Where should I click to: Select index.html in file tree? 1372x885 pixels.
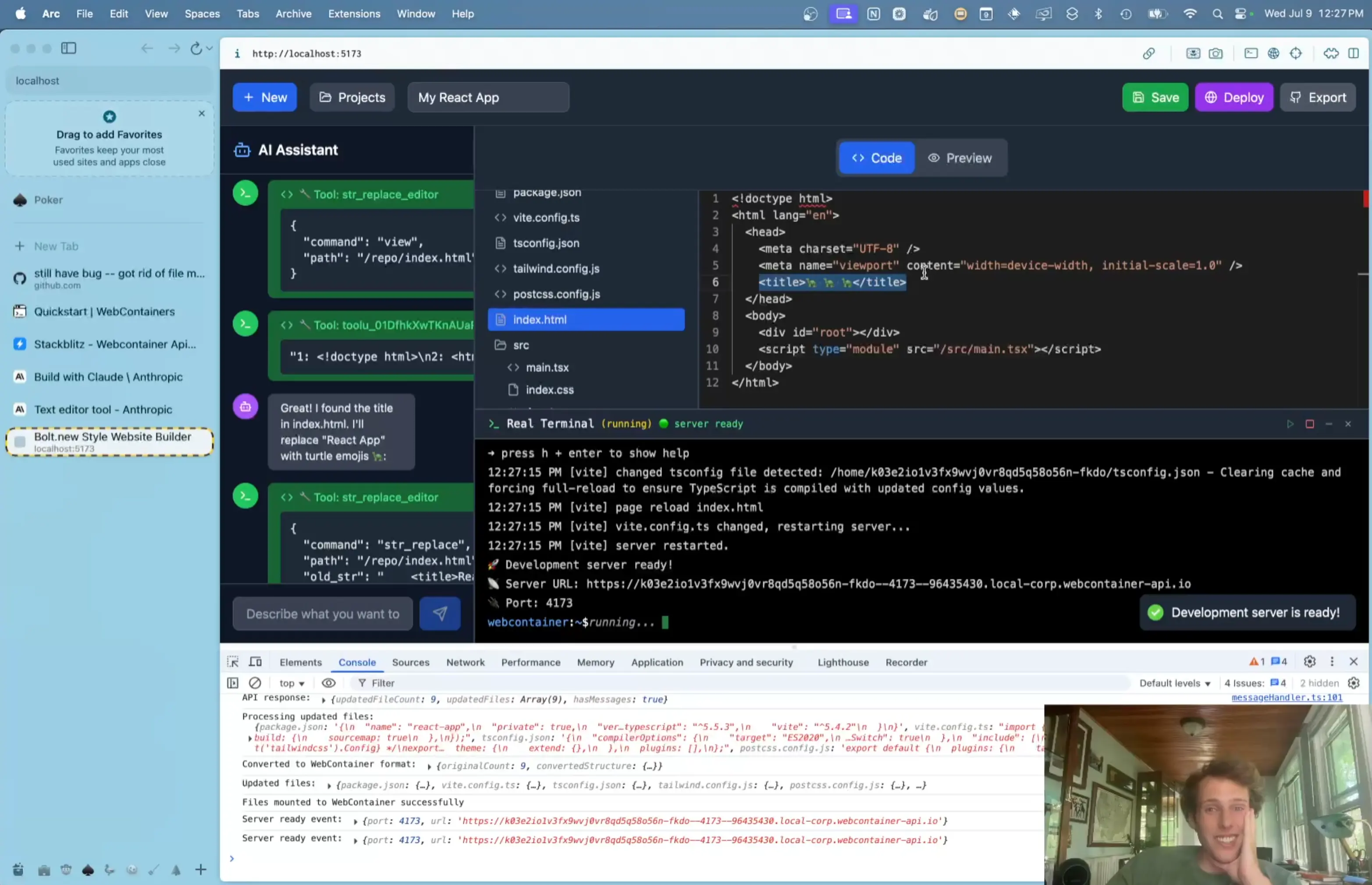(x=586, y=320)
